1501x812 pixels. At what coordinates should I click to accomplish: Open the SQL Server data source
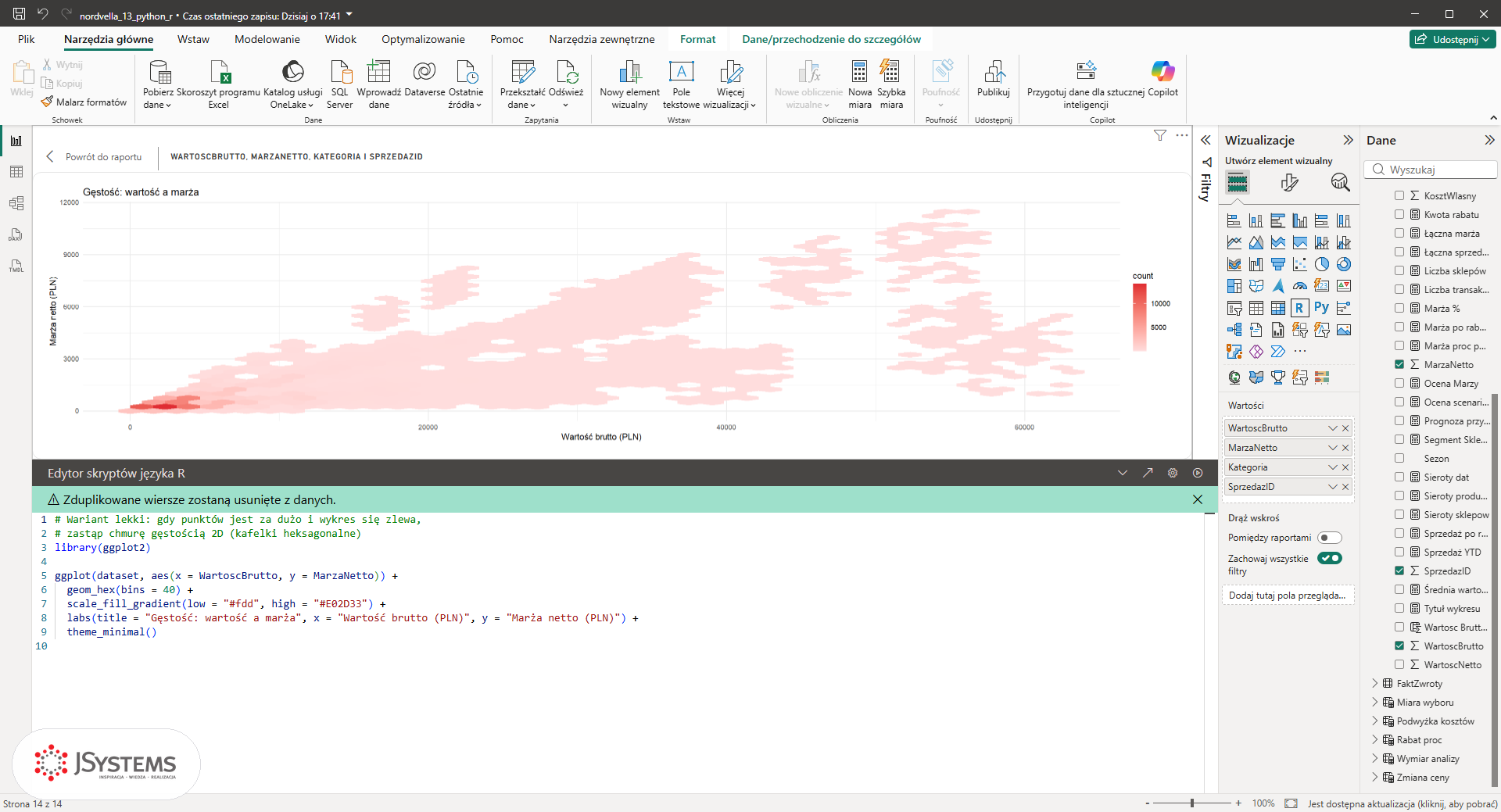point(340,84)
